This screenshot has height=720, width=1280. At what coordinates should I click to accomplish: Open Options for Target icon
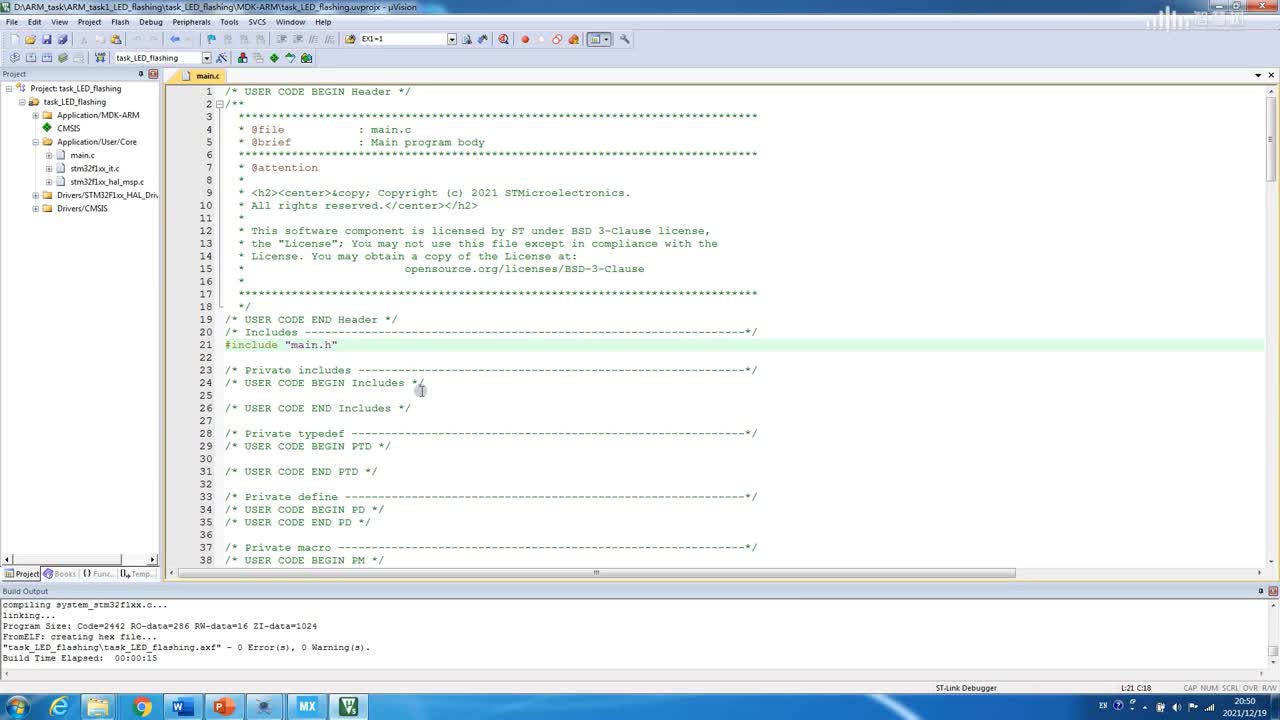pos(222,57)
